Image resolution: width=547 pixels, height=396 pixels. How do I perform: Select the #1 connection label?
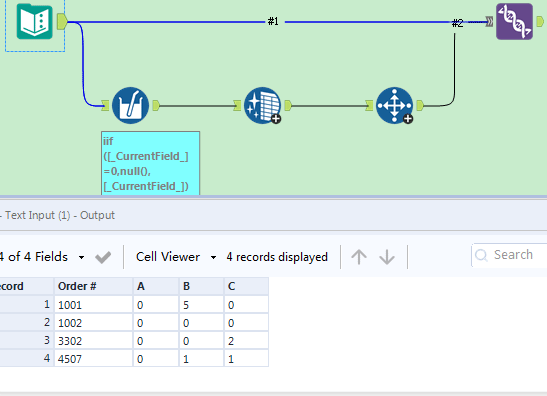(x=273, y=21)
